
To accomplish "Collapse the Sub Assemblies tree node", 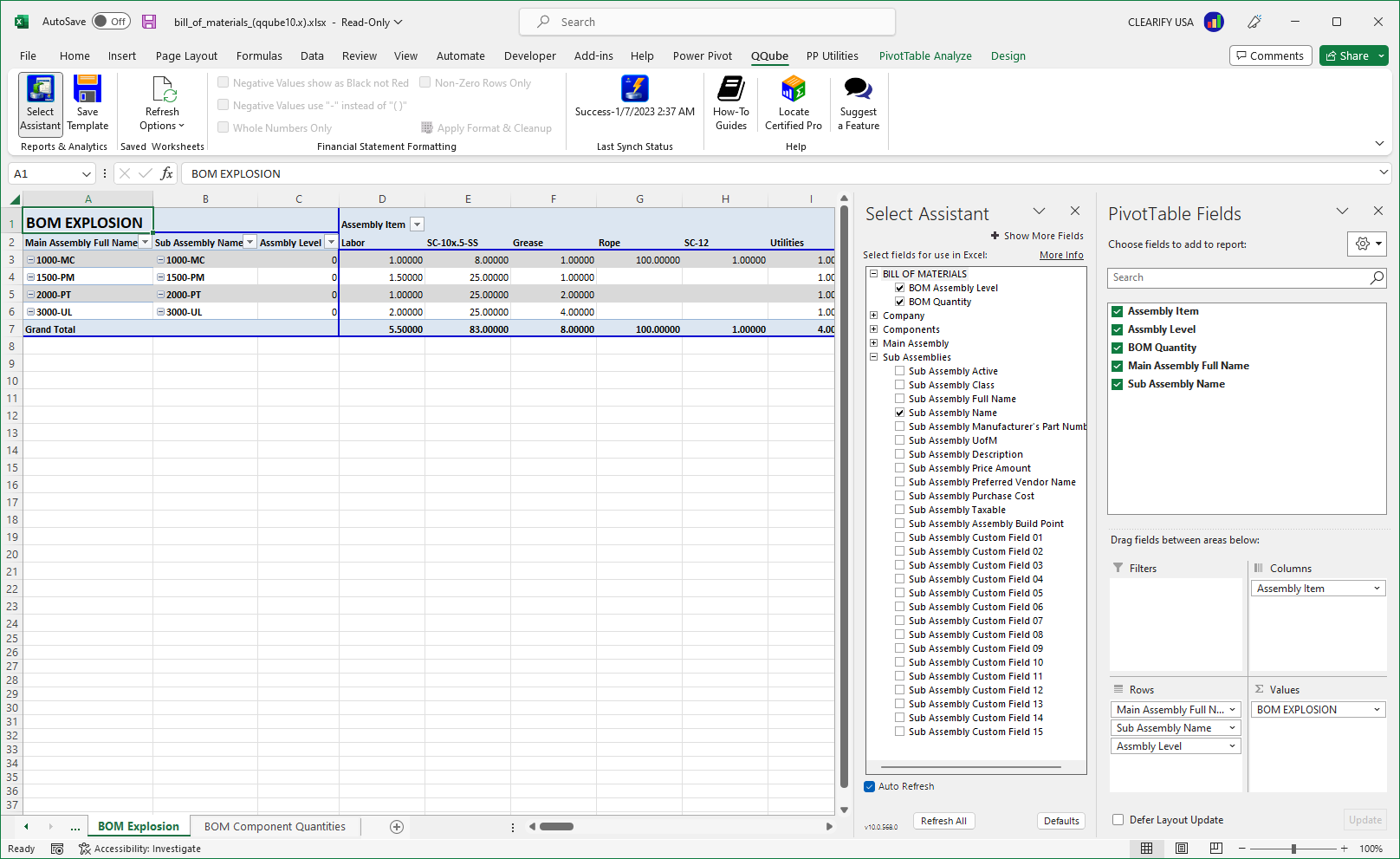I will (x=872, y=356).
